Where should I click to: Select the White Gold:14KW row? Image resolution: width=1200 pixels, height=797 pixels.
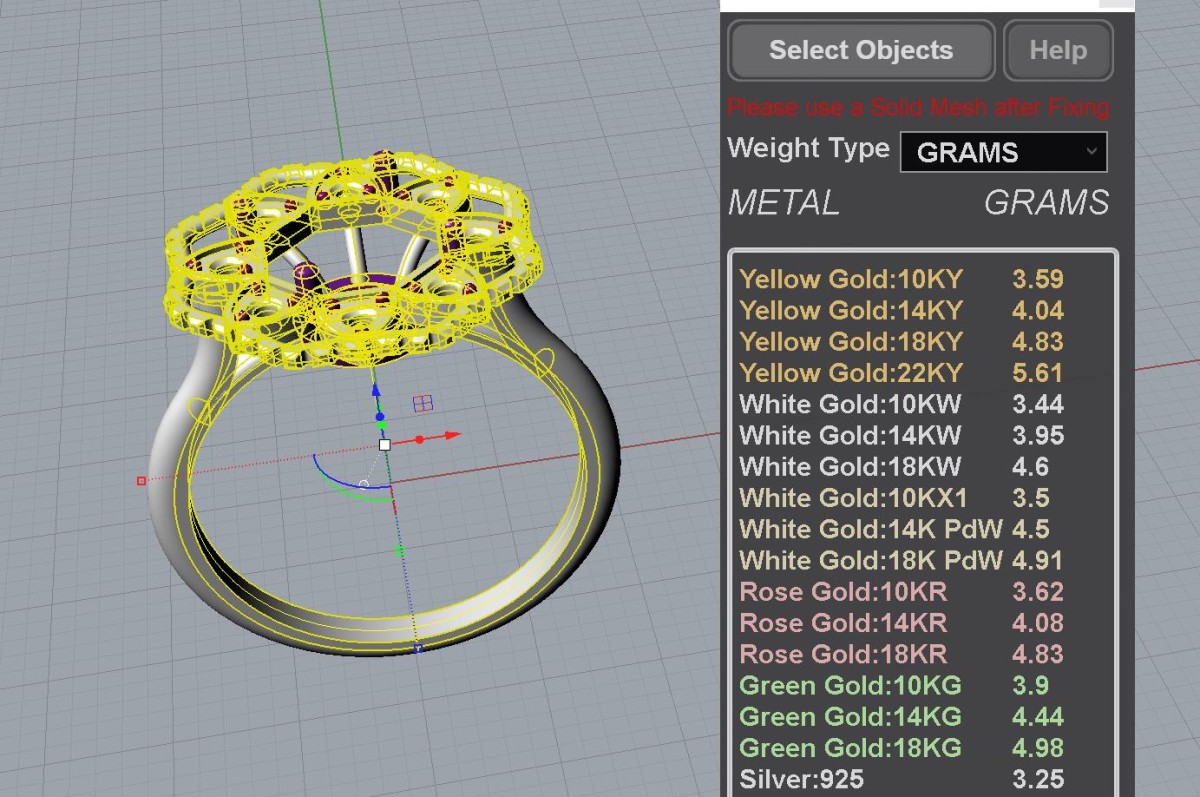(902, 435)
